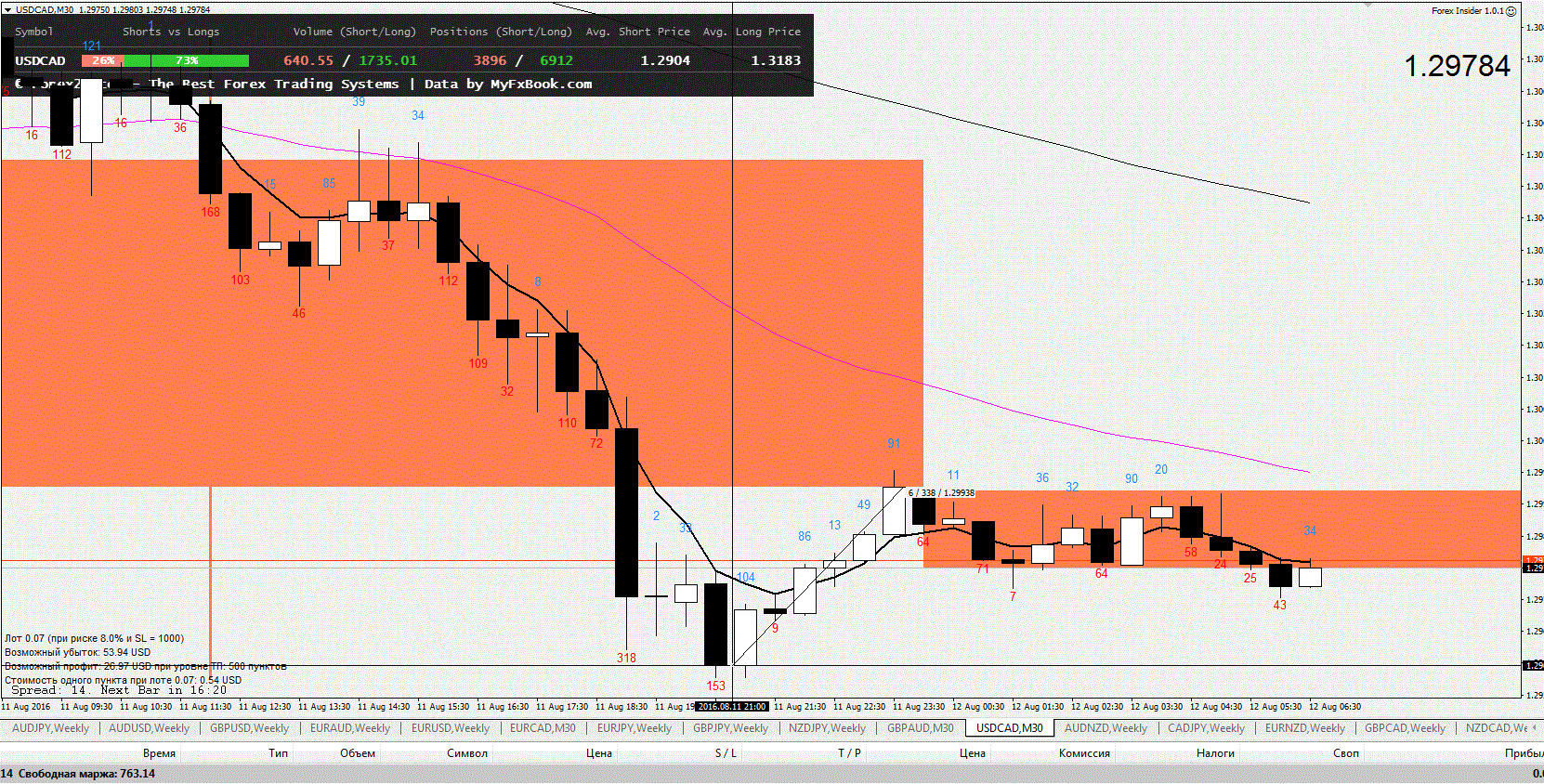This screenshot has height=784, width=1544.
Task: Click the short volume value 640.55
Action: click(x=308, y=60)
